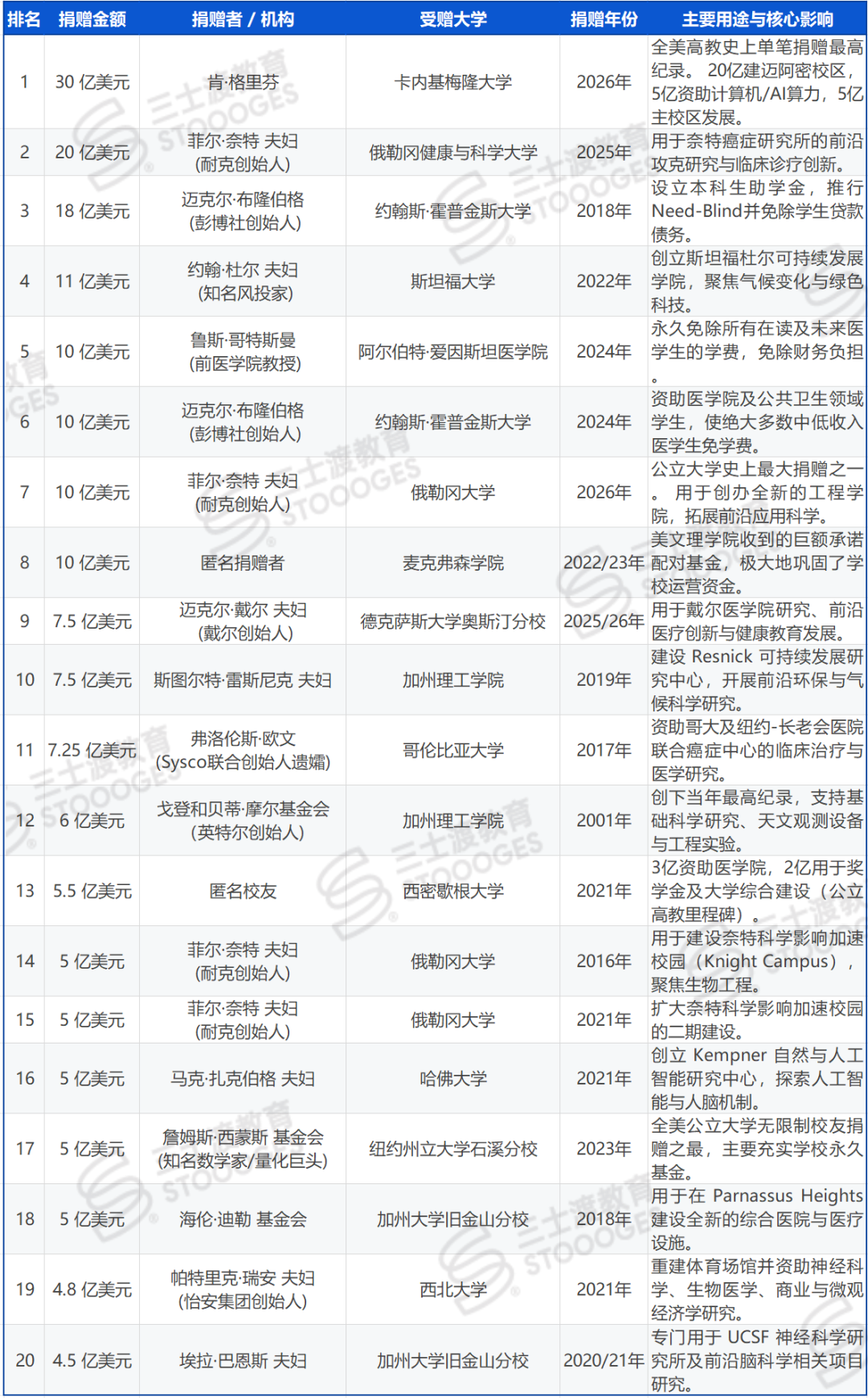Click university cell '西北大学'
Image resolution: width=868 pixels, height=1398 pixels.
coord(453,1289)
